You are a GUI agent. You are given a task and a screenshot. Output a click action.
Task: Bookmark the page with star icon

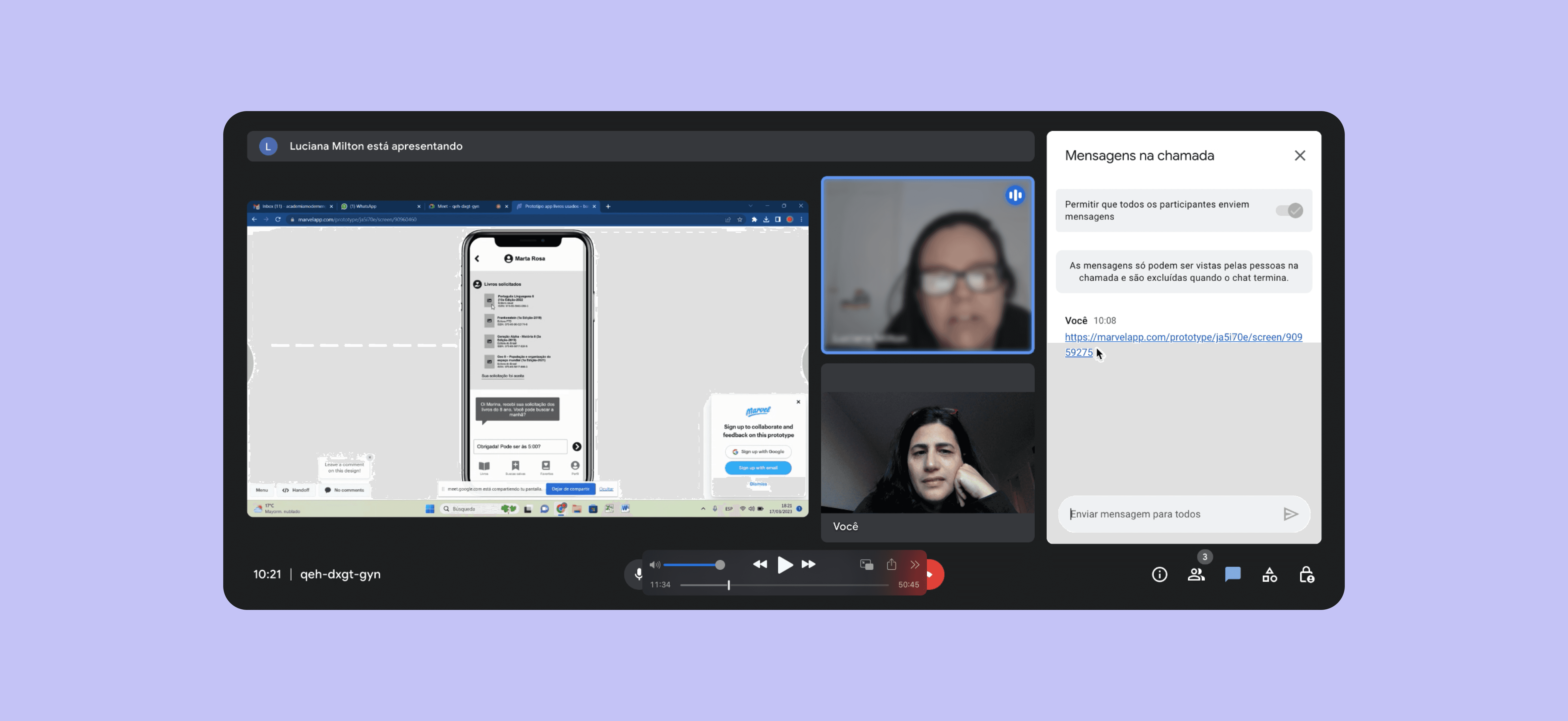pyautogui.click(x=740, y=219)
